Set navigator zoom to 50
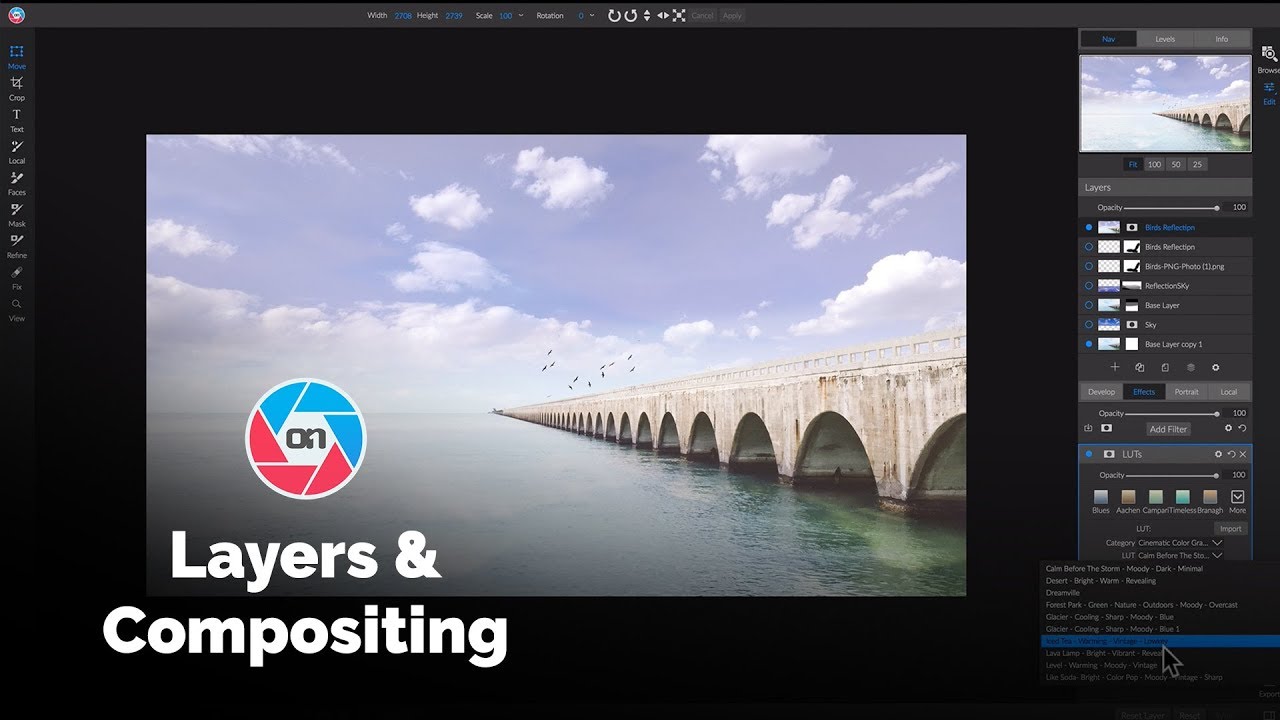The image size is (1280, 720). click(1176, 164)
